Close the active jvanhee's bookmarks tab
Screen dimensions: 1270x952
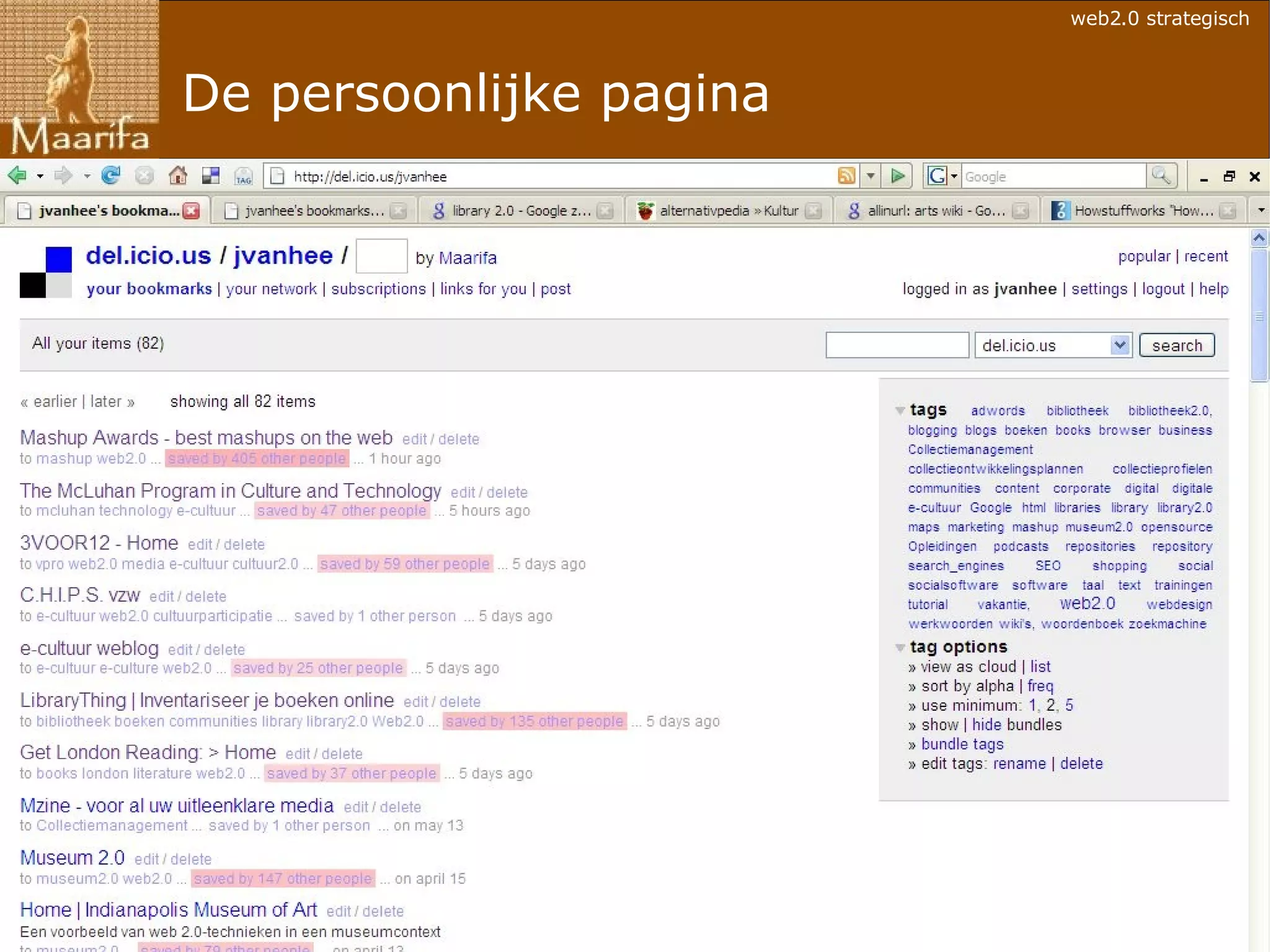click(x=192, y=211)
